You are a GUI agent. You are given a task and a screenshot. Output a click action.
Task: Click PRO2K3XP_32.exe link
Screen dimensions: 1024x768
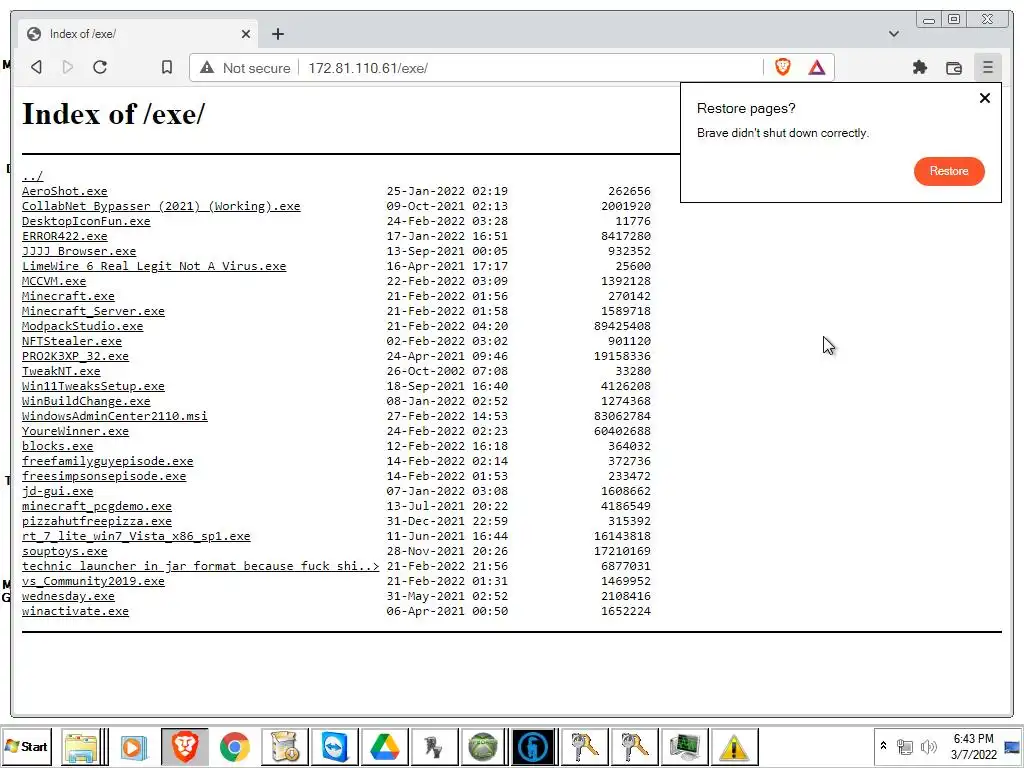click(x=75, y=357)
